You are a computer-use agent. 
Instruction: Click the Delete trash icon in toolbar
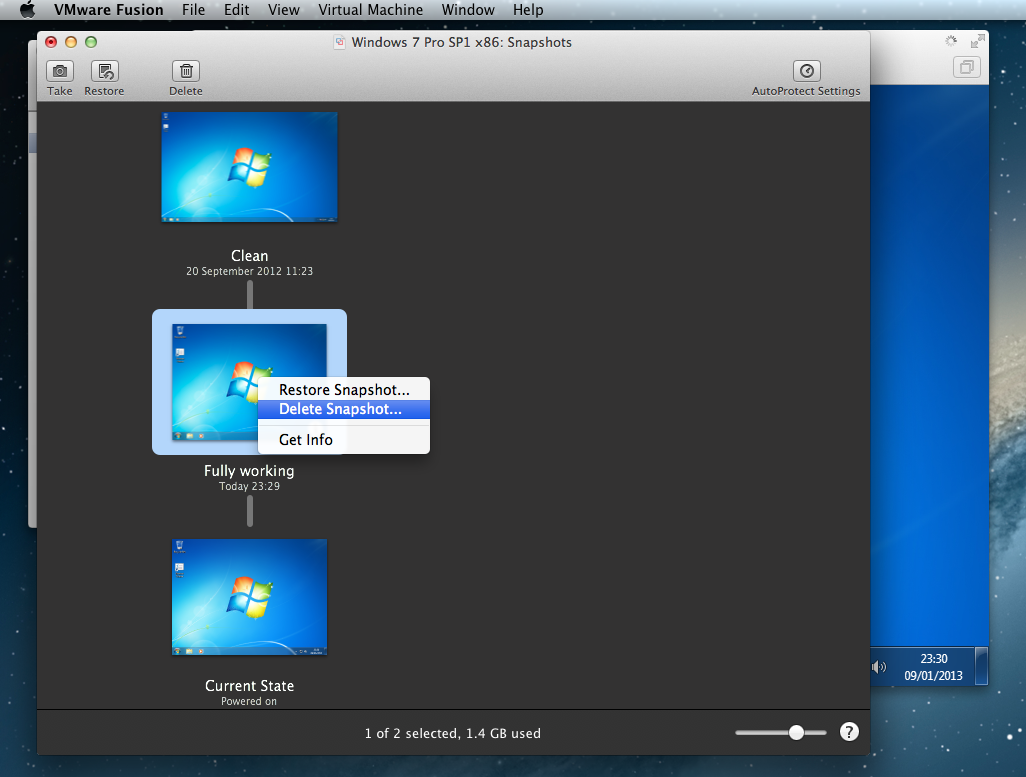(x=185, y=72)
